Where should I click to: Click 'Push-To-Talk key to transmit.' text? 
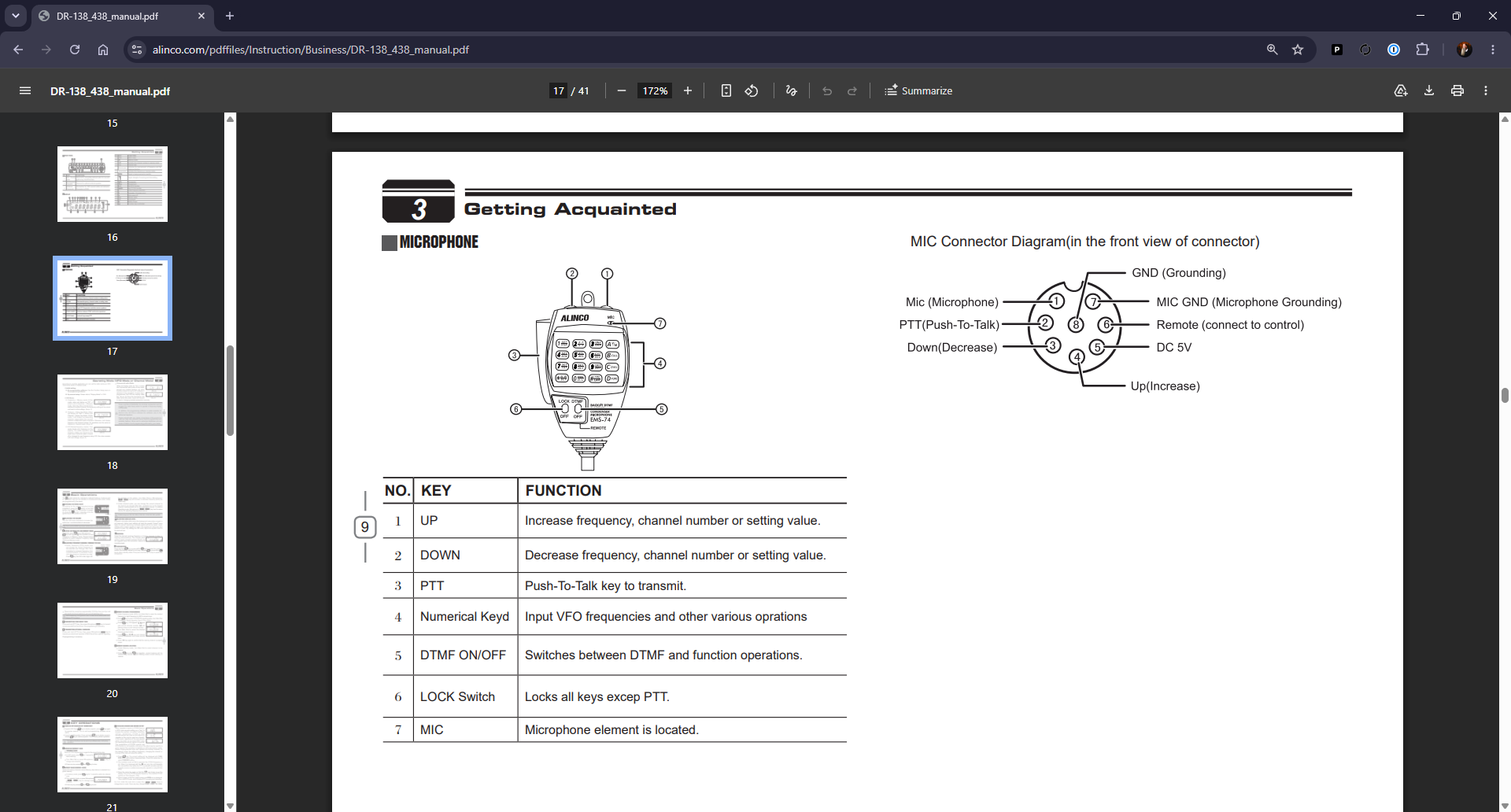pos(605,586)
